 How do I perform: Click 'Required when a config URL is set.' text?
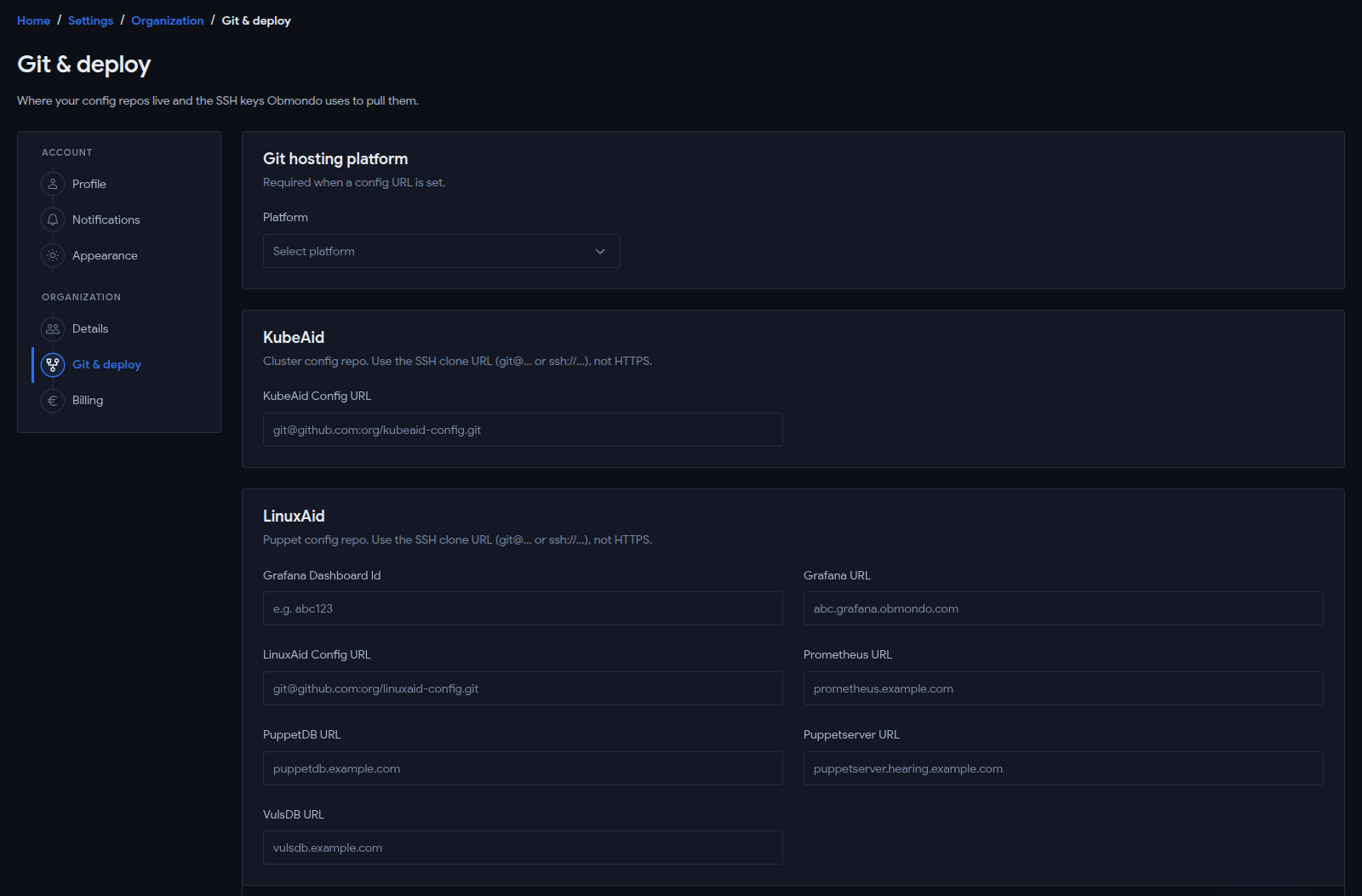pyautogui.click(x=354, y=182)
